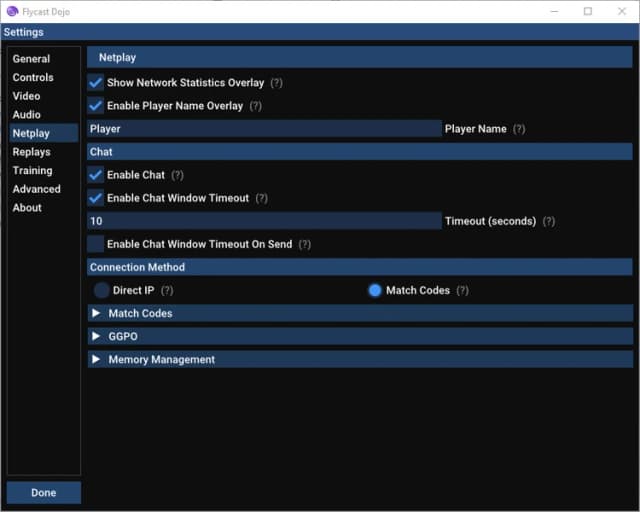
Task: Select the Match Codes radio button
Action: click(375, 291)
